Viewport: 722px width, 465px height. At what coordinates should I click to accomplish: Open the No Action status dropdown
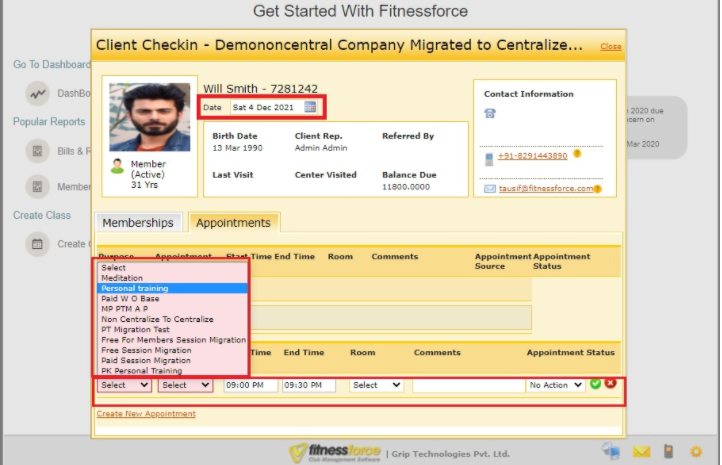pos(555,385)
